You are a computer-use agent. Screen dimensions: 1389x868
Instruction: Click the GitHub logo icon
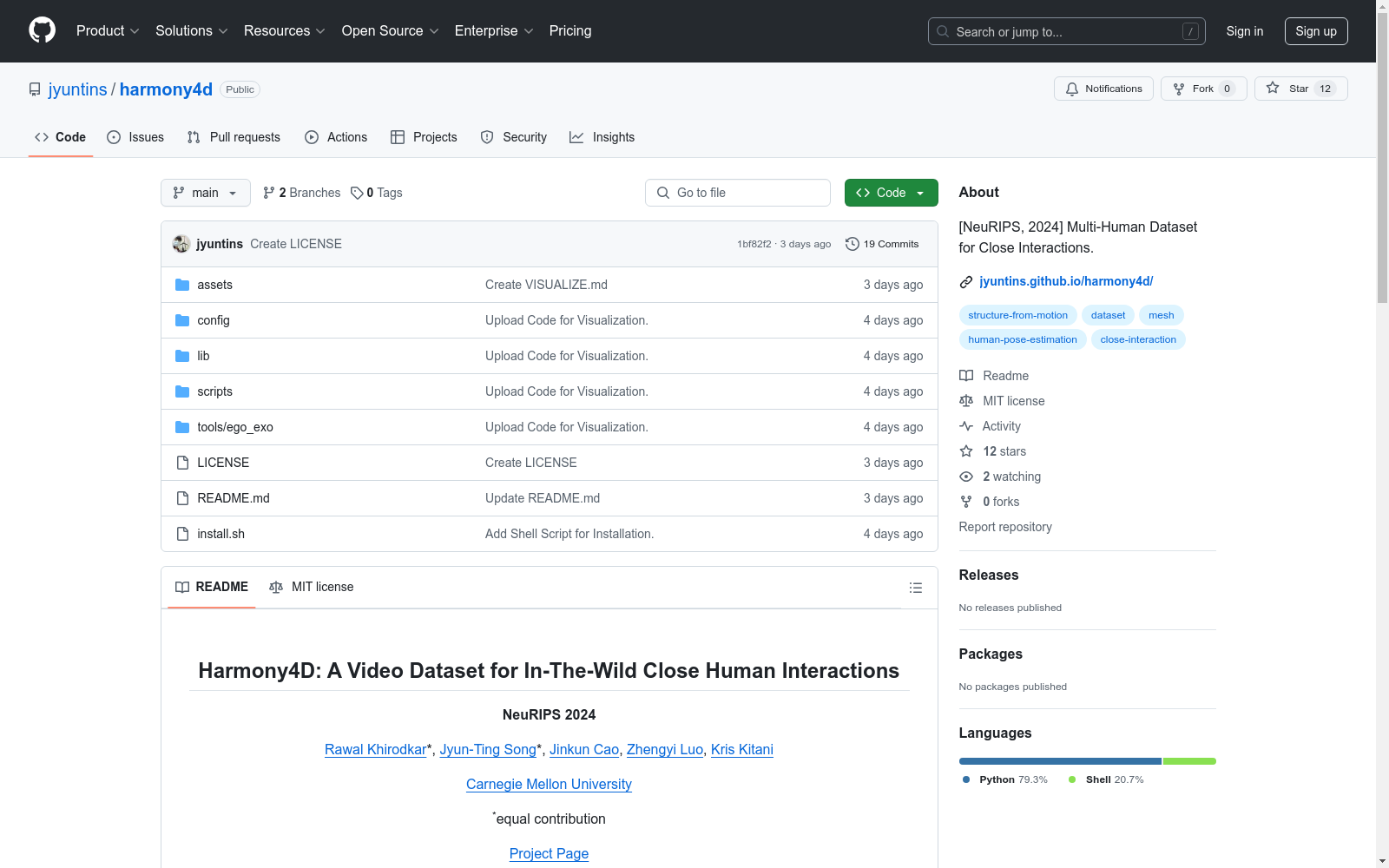coord(42,30)
